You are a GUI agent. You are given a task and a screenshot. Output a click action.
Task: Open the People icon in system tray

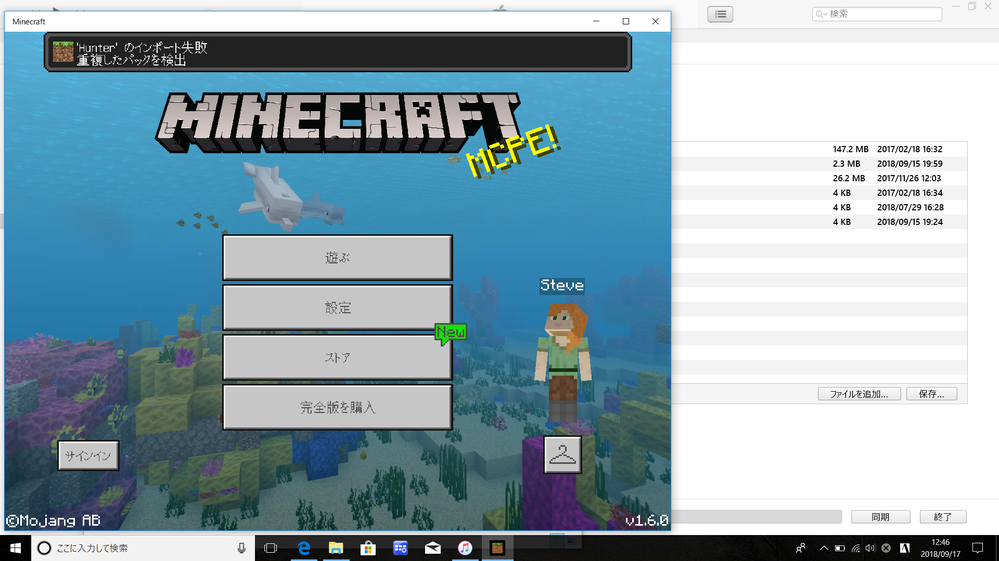pos(801,548)
